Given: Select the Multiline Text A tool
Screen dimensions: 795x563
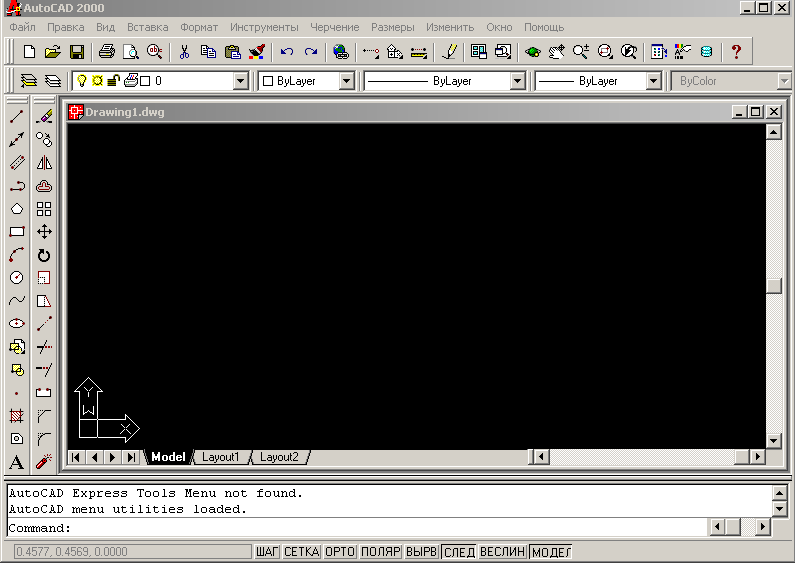Looking at the screenshot, I should (17, 462).
